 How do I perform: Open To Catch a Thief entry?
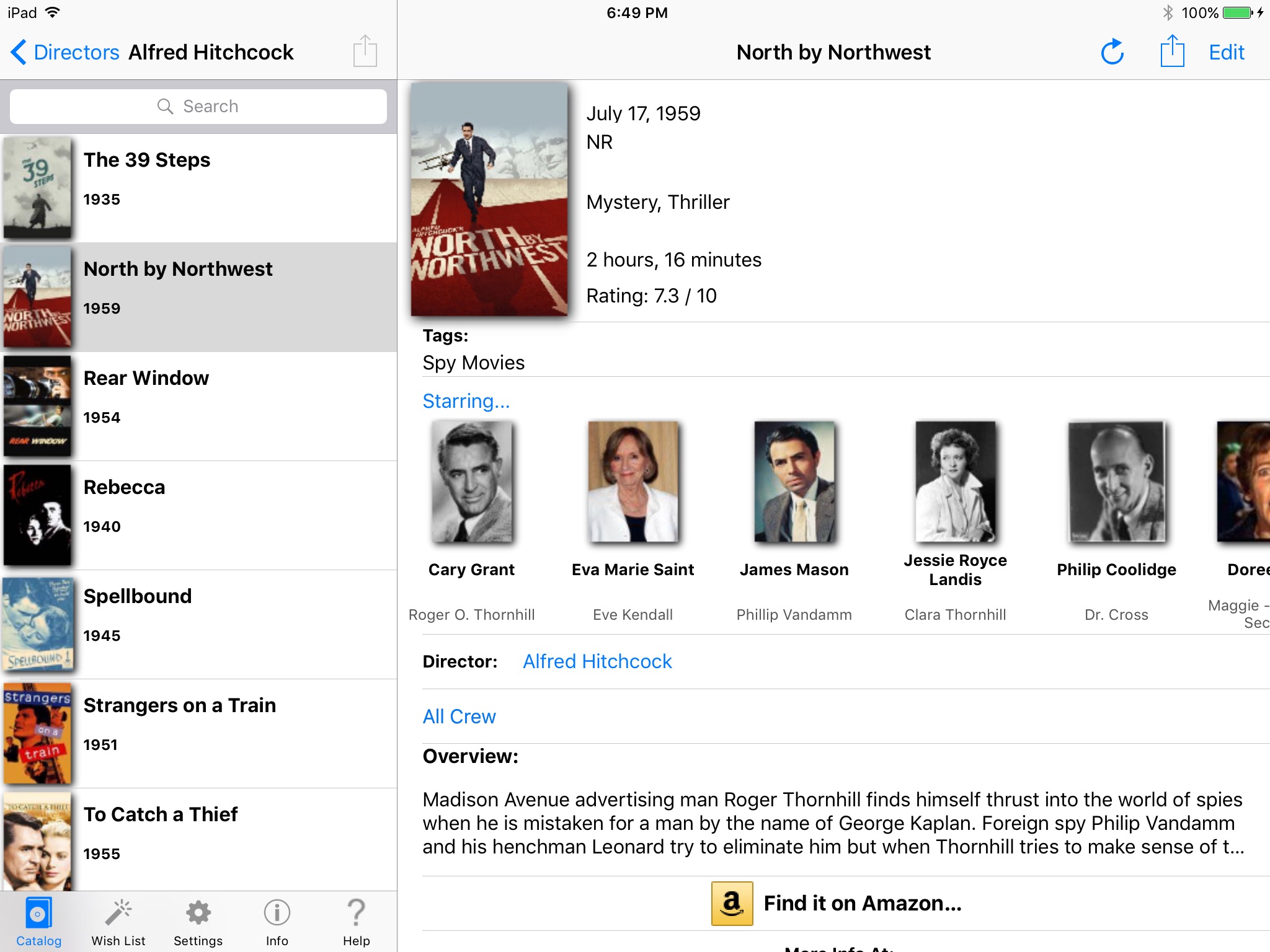[198, 840]
